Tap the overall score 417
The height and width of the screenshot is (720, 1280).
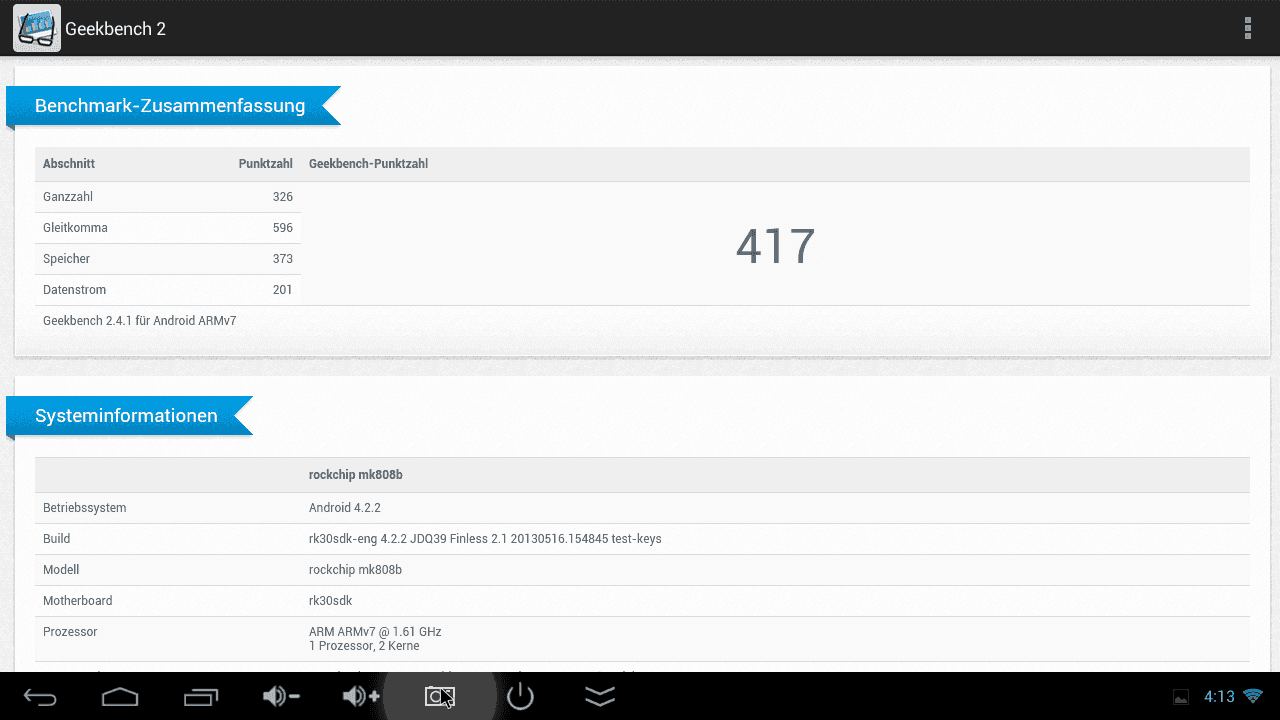775,246
